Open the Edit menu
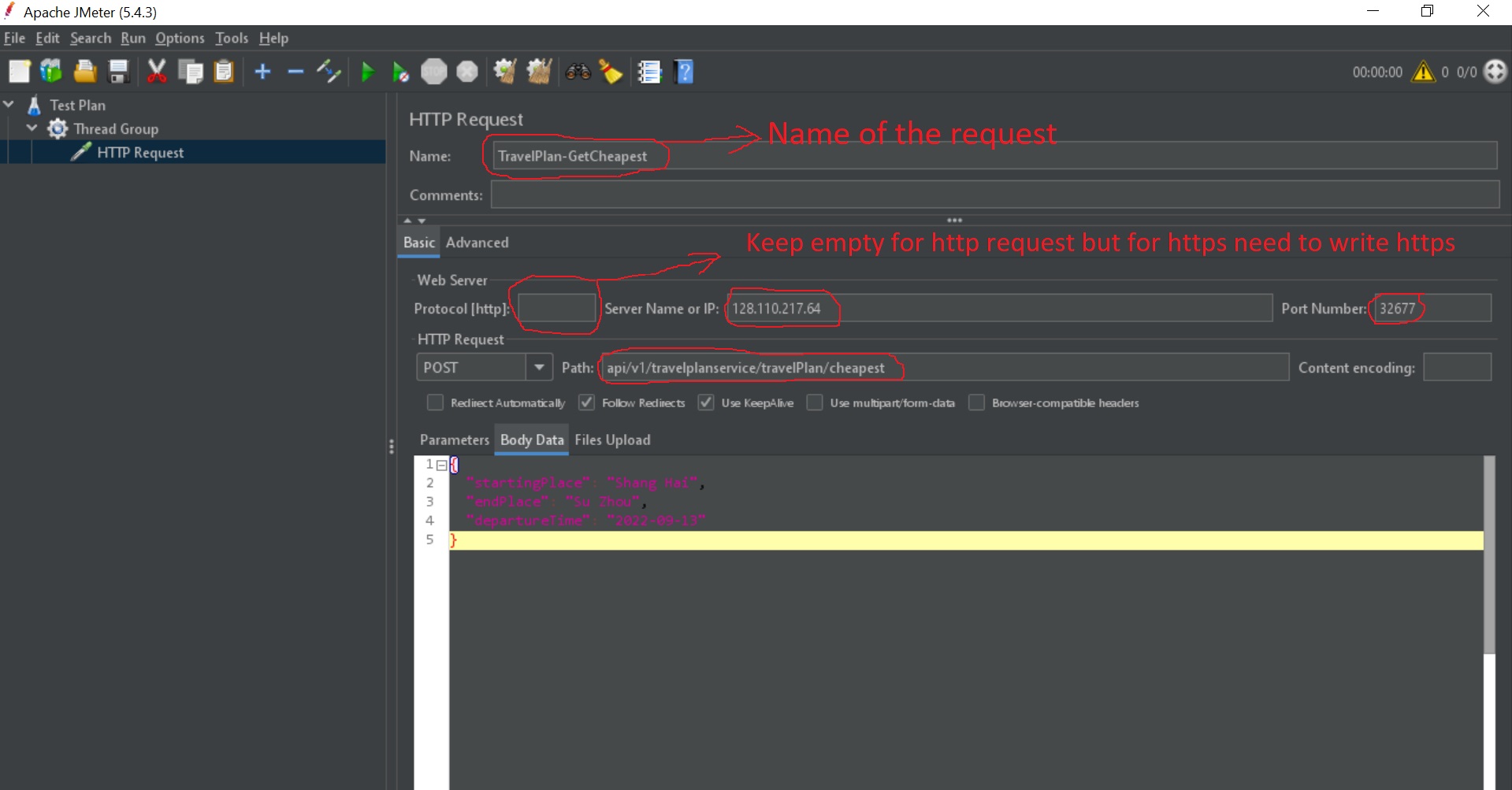1512x790 pixels. tap(47, 38)
